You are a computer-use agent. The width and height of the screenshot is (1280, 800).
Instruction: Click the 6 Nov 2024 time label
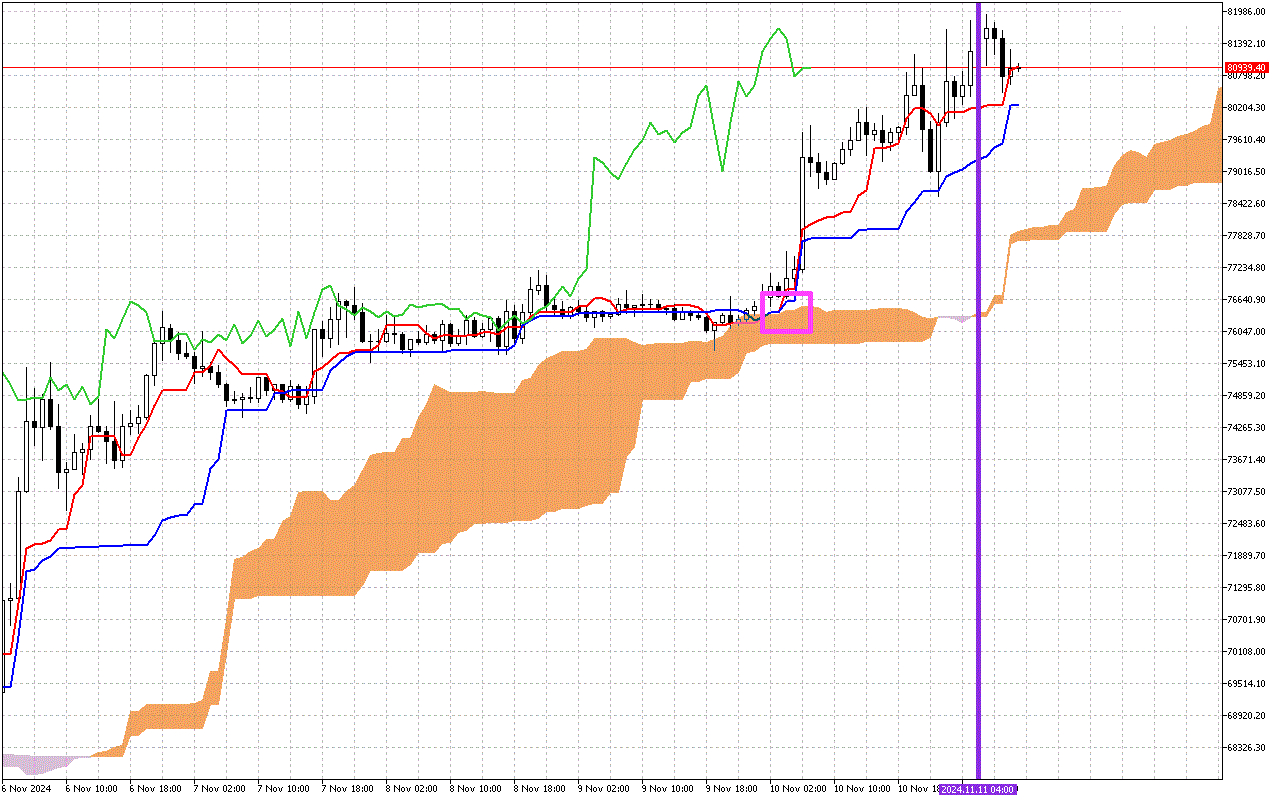tap(25, 789)
